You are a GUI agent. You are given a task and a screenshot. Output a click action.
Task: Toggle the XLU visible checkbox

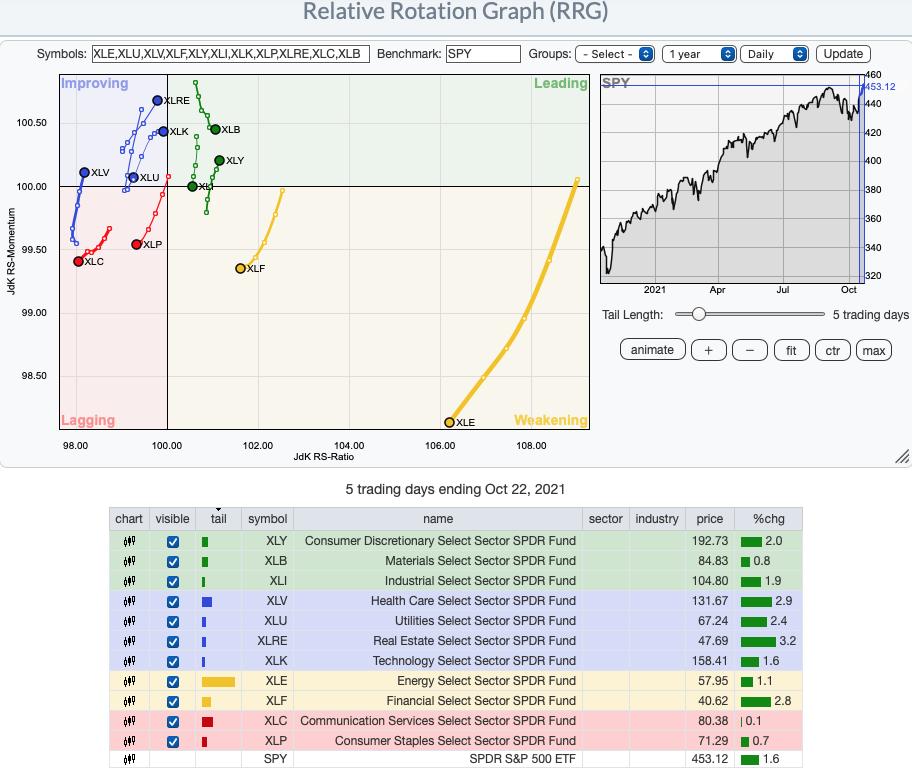[x=173, y=622]
